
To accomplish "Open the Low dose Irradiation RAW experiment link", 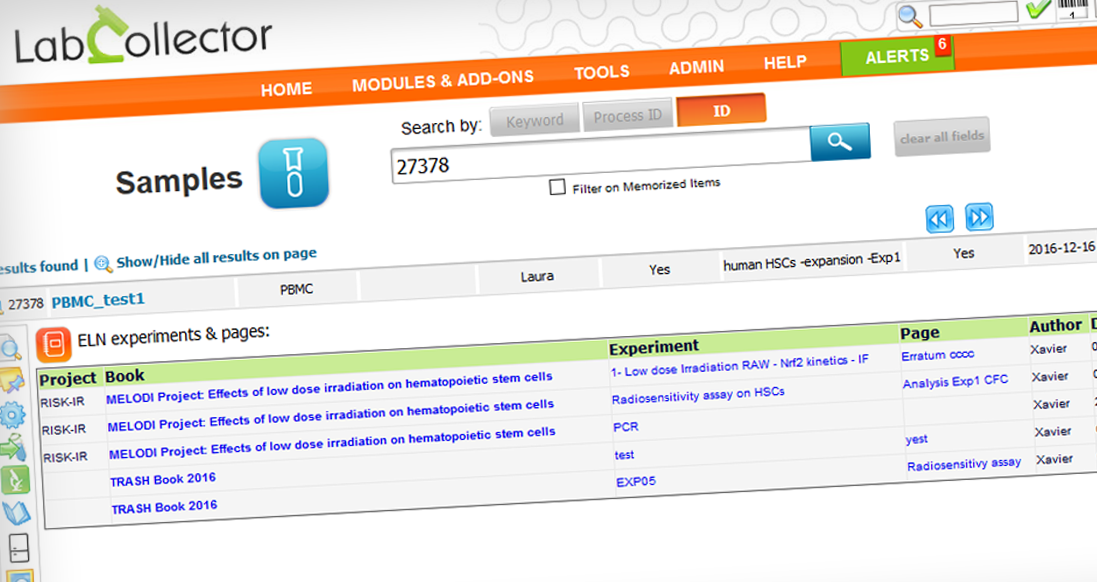I will (739, 366).
